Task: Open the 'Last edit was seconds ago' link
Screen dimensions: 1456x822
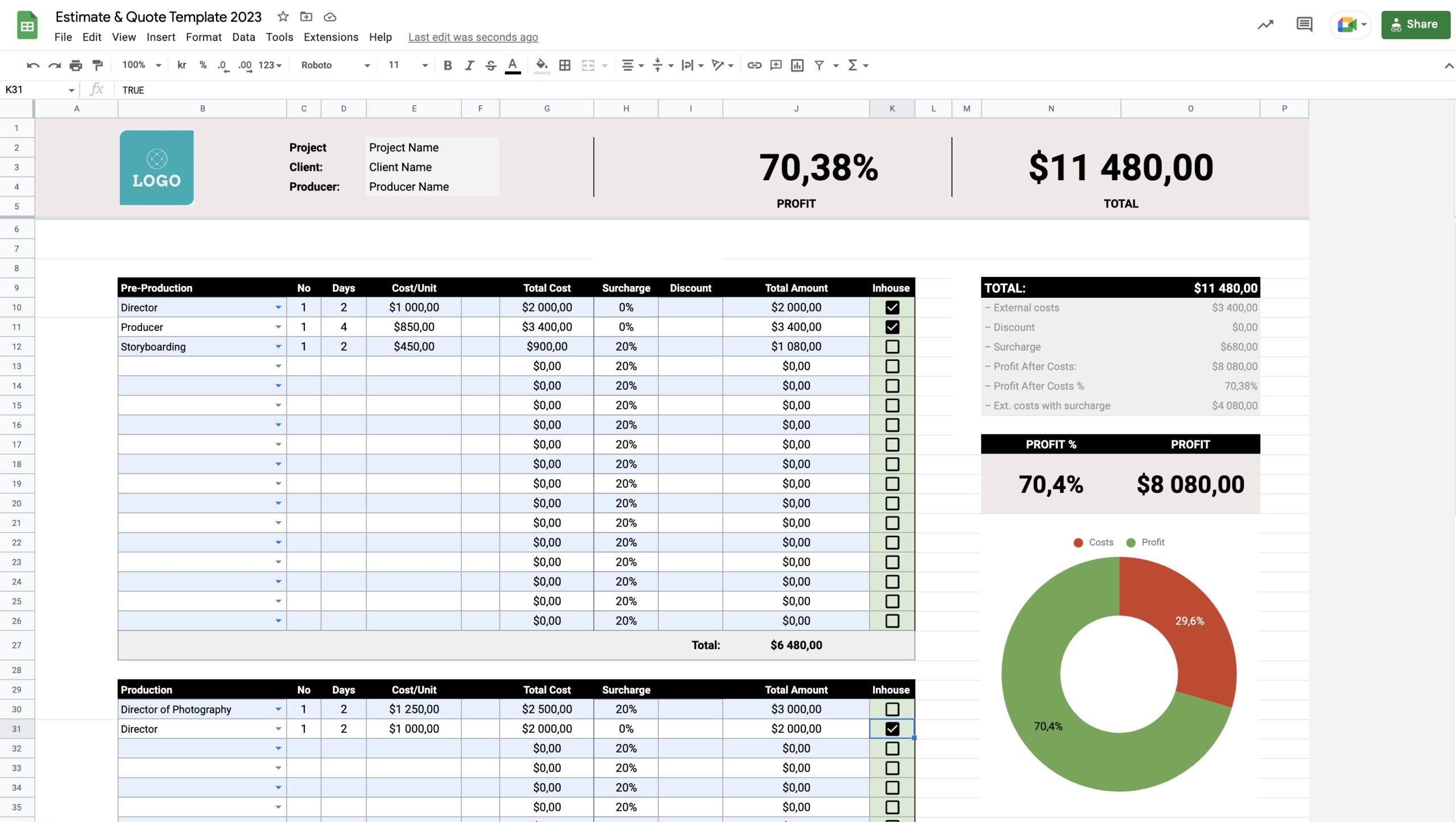Action: coord(473,37)
